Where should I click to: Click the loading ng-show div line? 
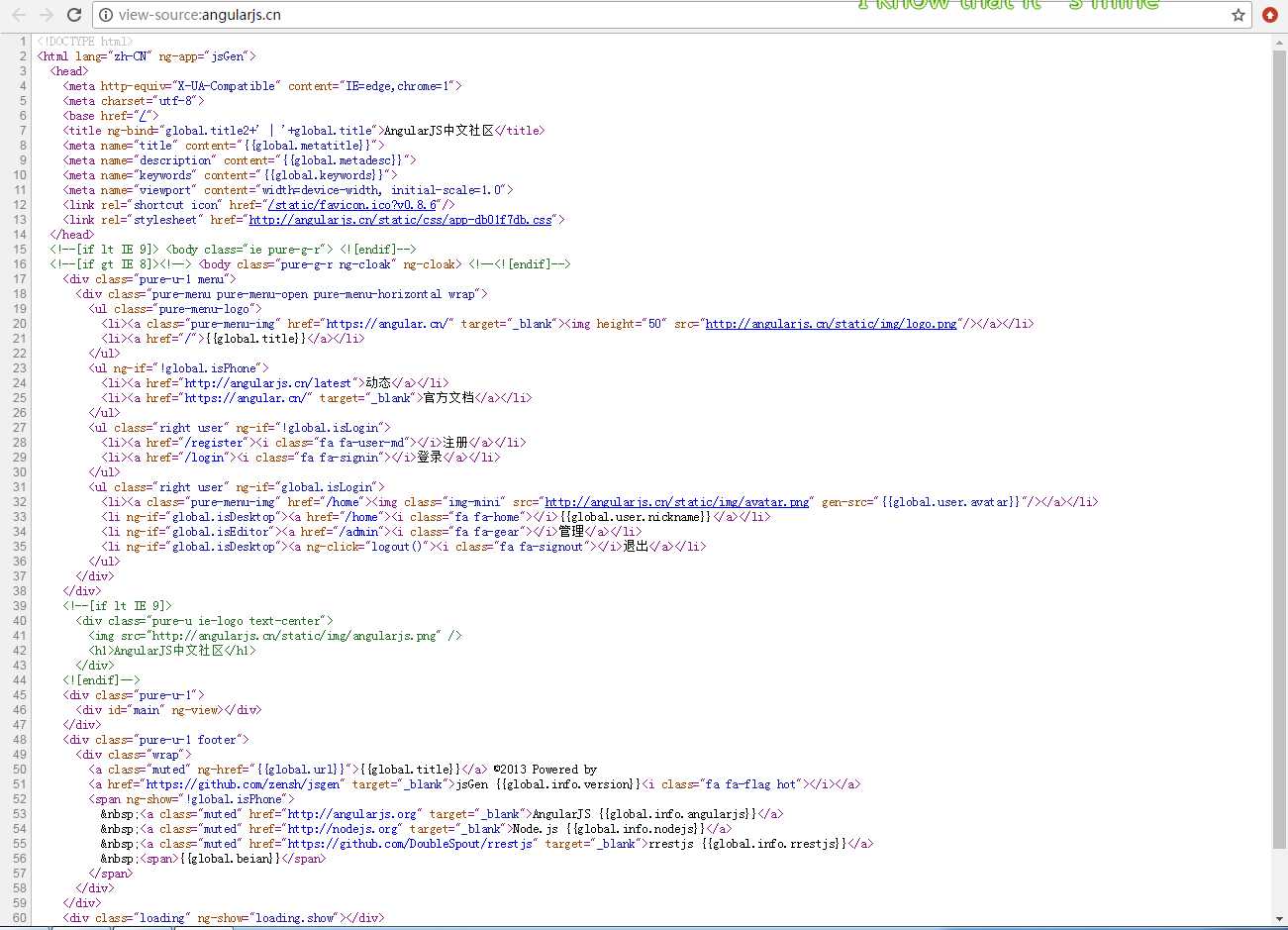coord(224,918)
